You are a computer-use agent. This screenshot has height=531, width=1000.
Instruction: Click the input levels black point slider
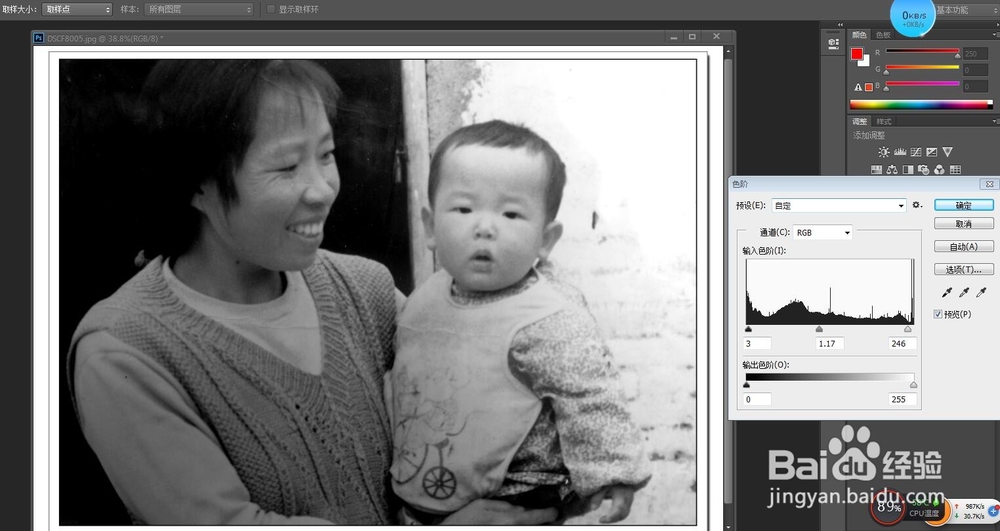[x=748, y=329]
